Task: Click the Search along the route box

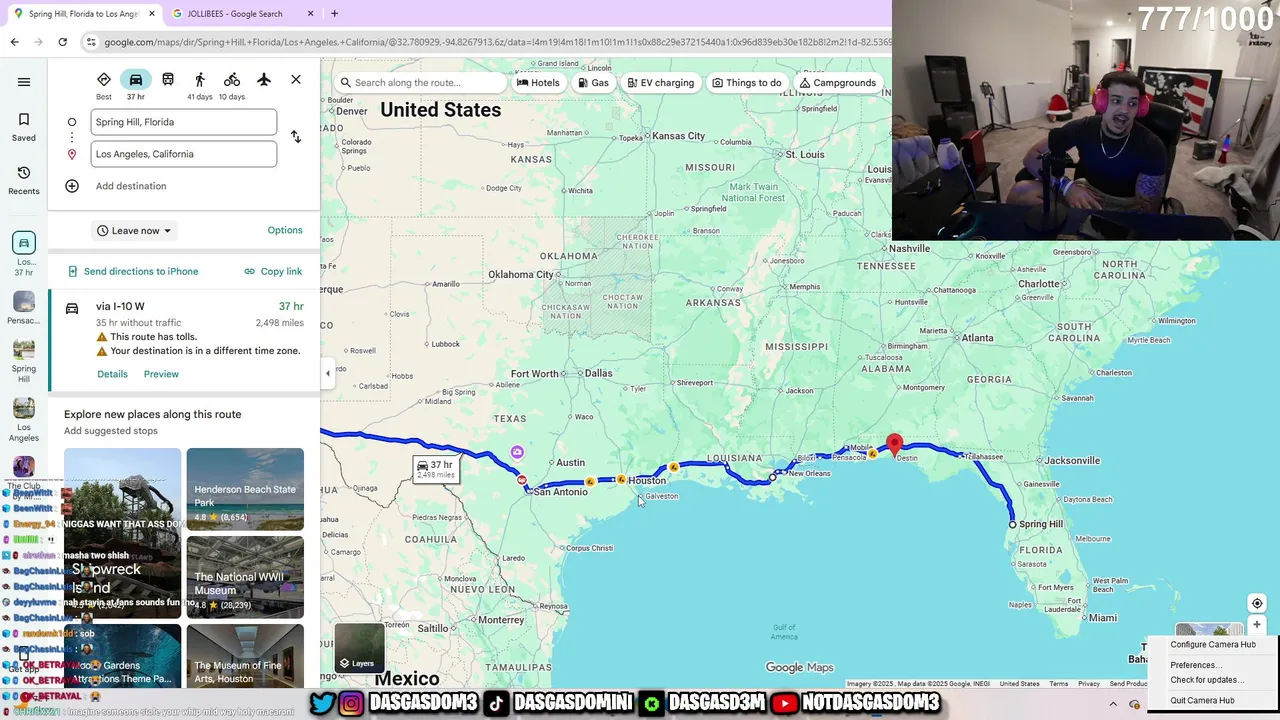Action: coord(421,83)
